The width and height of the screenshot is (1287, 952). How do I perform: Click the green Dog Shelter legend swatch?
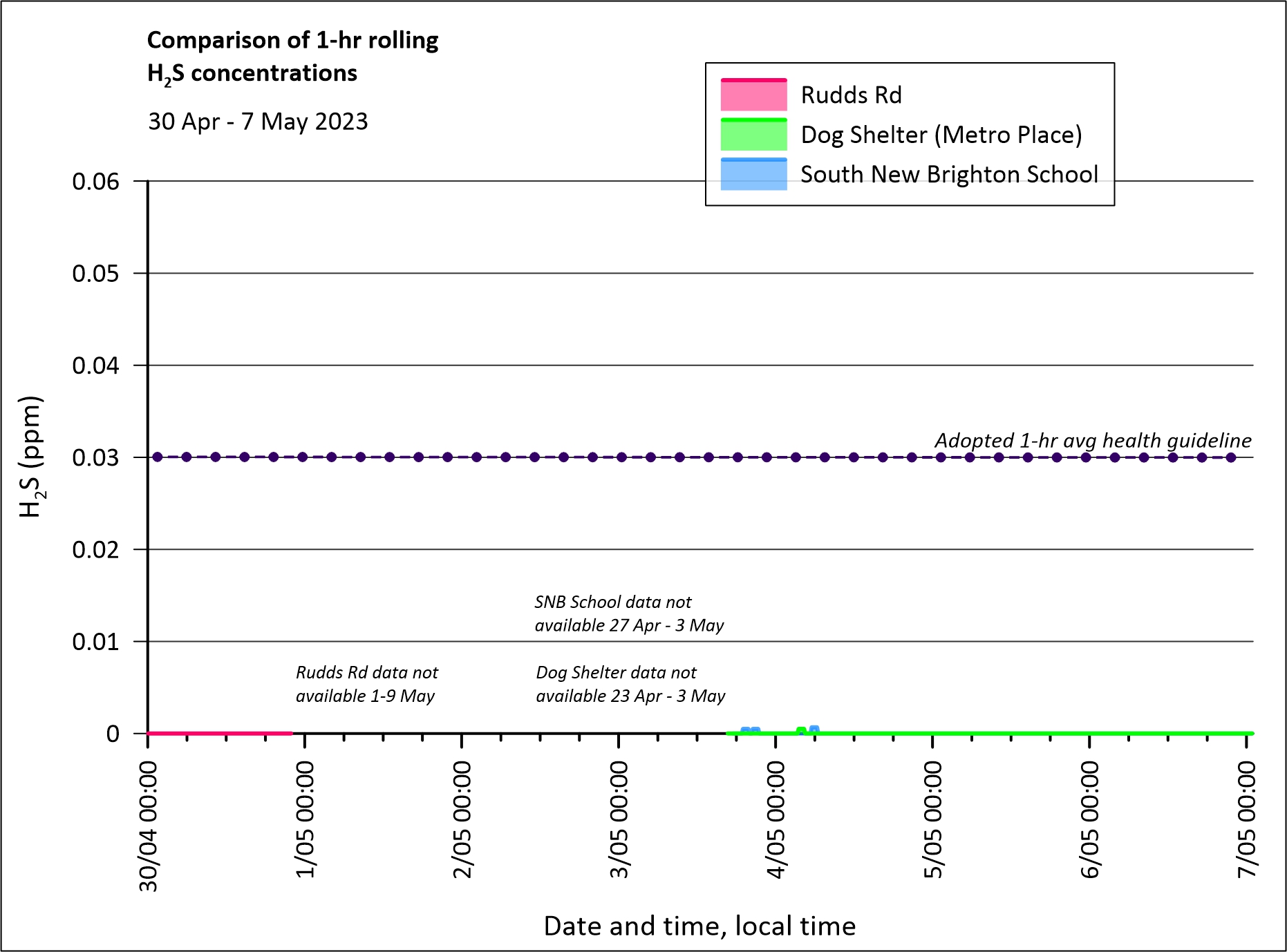pyautogui.click(x=753, y=135)
